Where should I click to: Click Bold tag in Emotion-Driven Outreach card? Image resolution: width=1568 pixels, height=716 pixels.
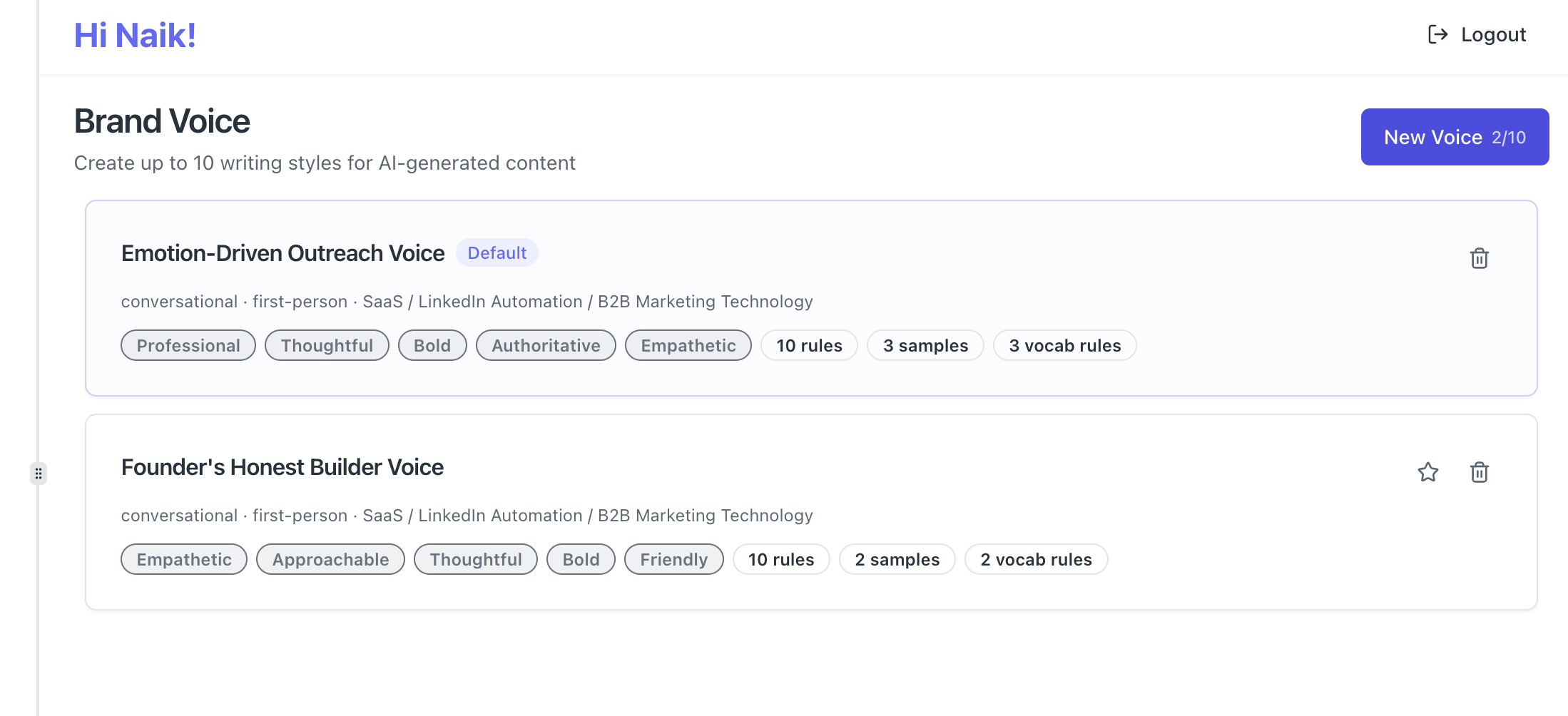coord(432,345)
